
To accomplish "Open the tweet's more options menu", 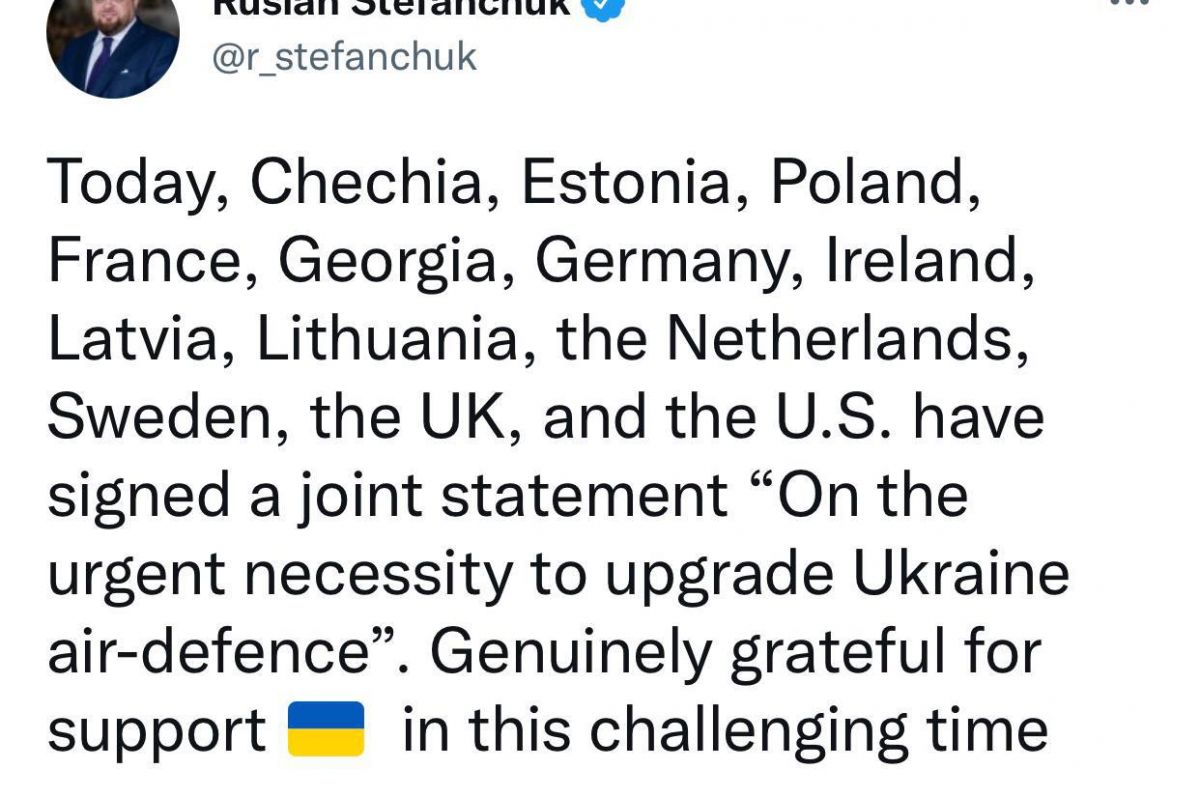I will pos(1129,4).
